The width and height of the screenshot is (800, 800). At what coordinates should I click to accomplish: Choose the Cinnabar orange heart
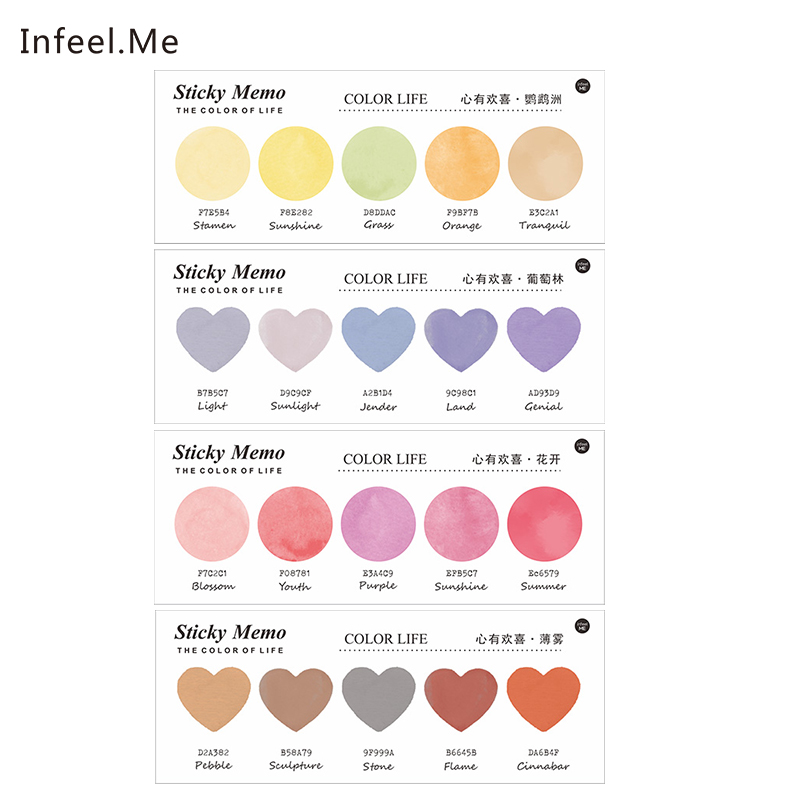pos(543,698)
